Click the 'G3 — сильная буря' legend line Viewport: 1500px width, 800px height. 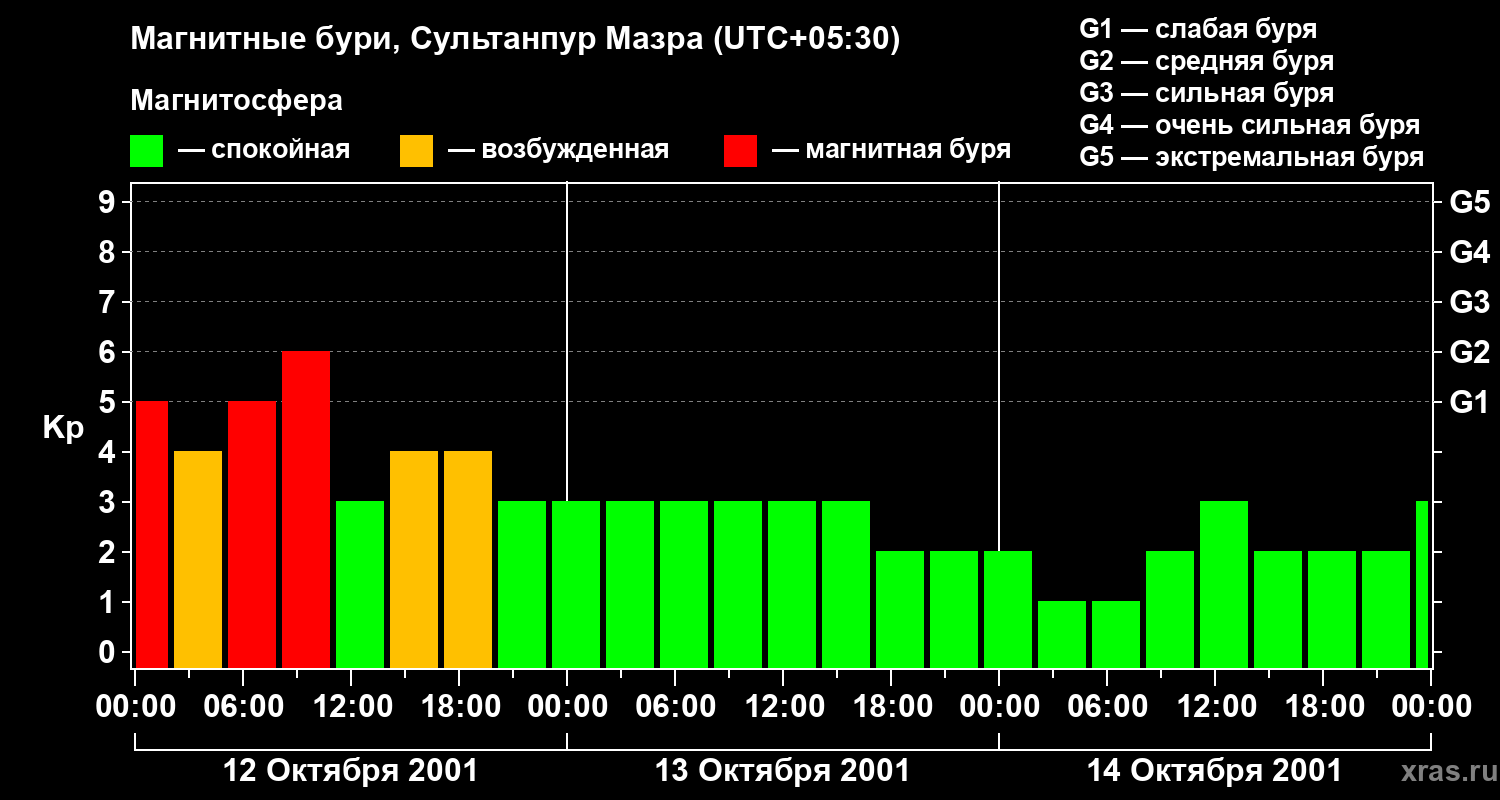tap(1207, 93)
